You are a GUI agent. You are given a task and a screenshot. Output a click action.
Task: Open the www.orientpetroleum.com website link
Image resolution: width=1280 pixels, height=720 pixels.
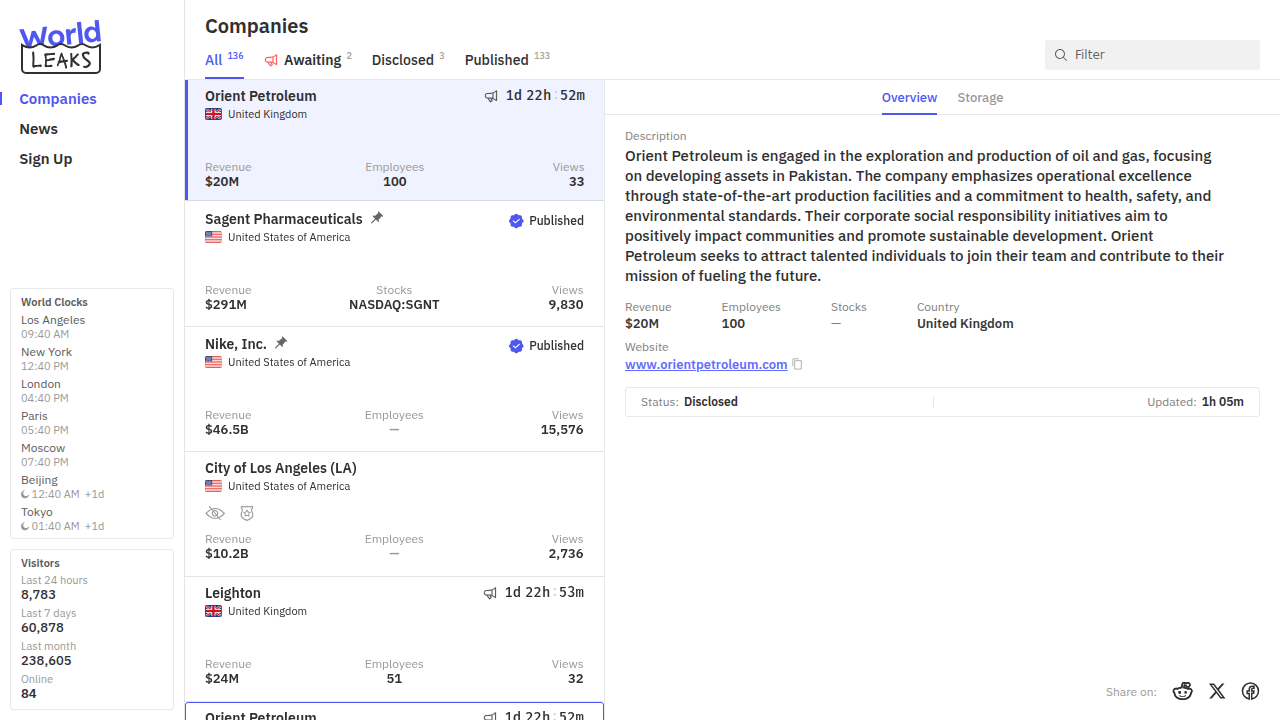[x=706, y=365]
